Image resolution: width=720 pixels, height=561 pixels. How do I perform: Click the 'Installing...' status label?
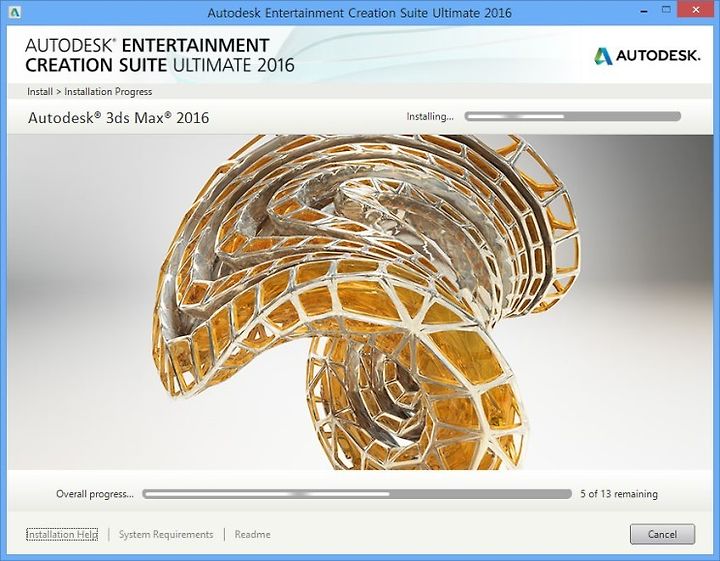430,117
